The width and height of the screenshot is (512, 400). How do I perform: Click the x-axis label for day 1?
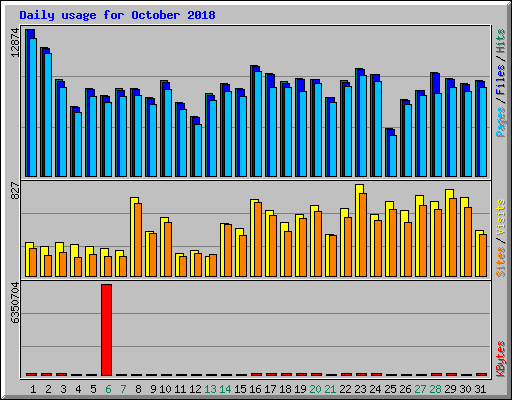tap(33, 389)
